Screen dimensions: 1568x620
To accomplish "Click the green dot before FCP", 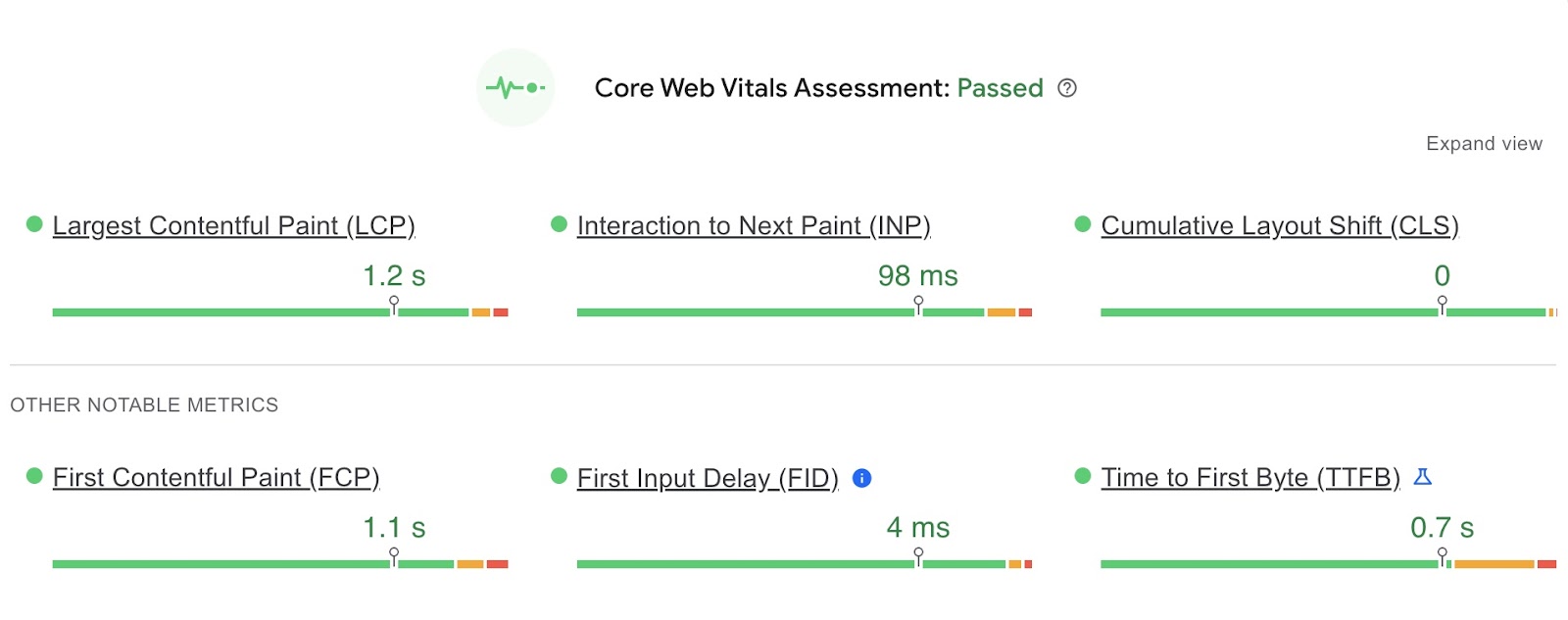I will click(33, 477).
